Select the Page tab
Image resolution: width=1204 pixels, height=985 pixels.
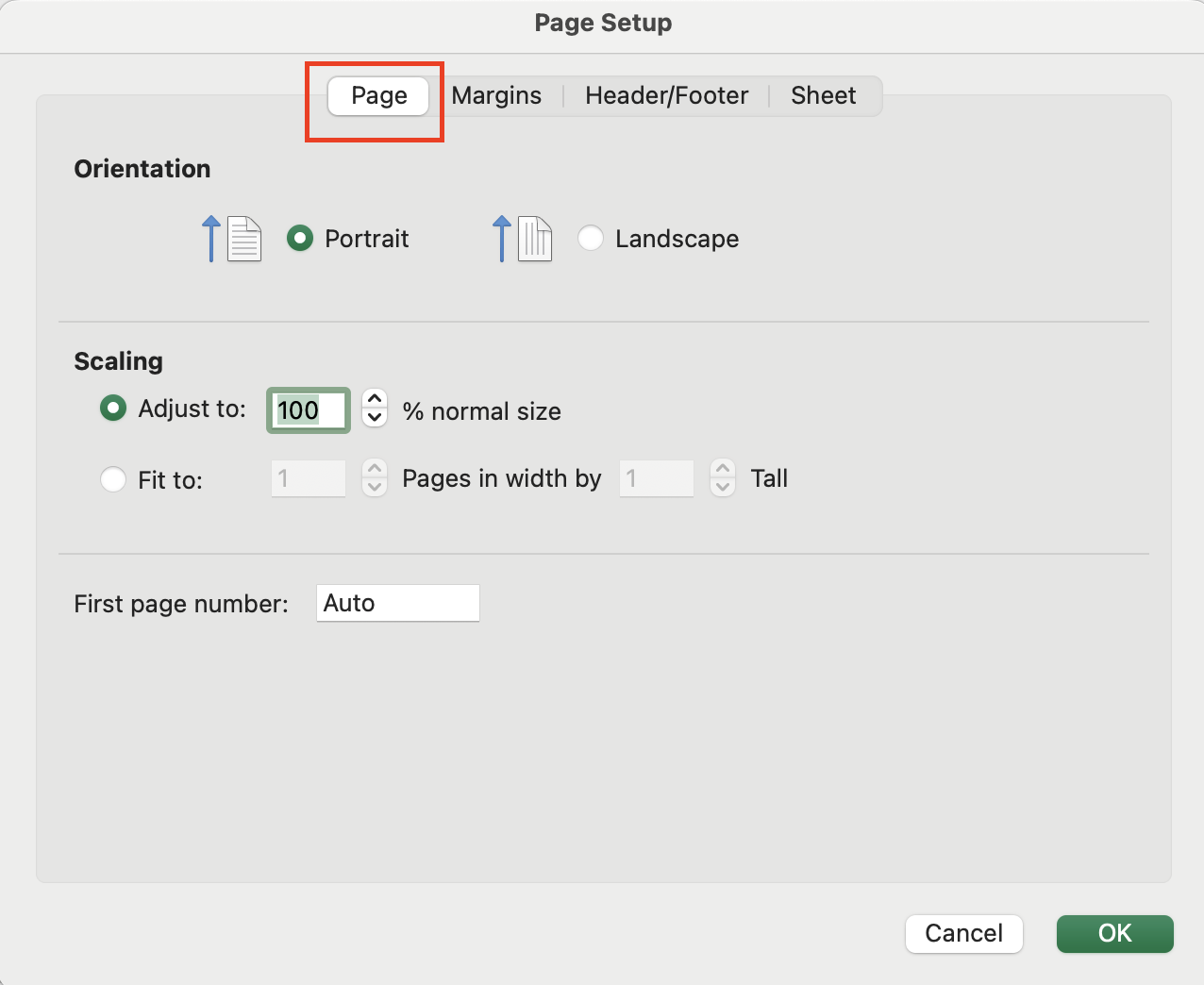point(378,95)
